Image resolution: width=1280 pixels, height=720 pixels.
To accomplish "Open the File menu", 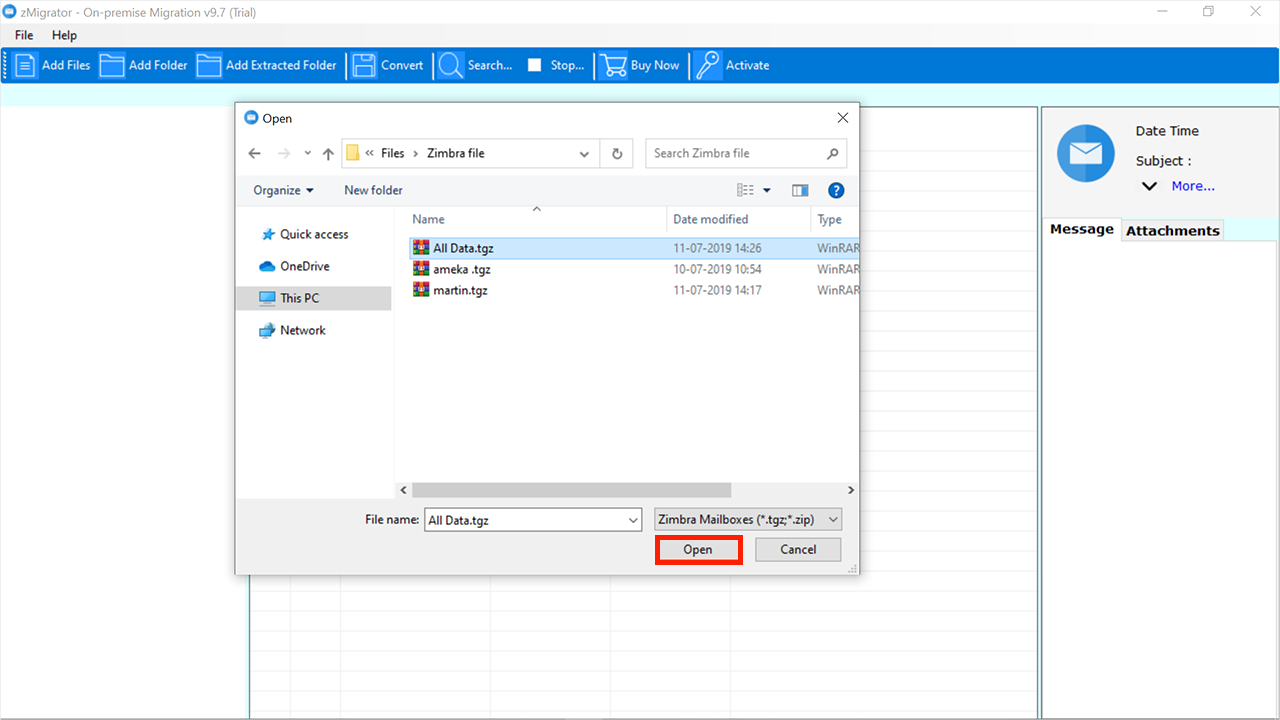I will click(24, 35).
